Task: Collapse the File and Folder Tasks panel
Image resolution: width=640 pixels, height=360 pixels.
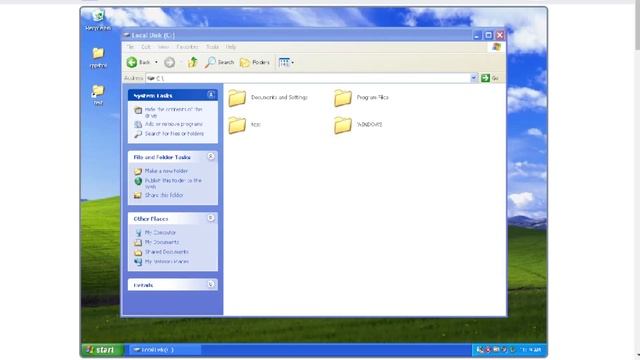Action: [211, 157]
